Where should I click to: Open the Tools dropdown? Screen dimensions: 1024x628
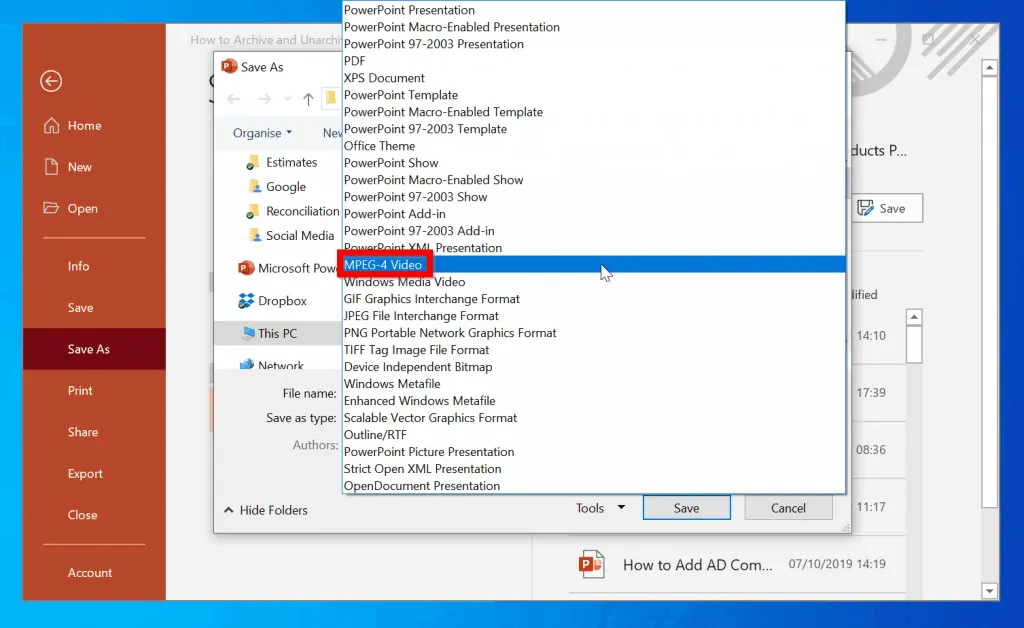coord(600,508)
